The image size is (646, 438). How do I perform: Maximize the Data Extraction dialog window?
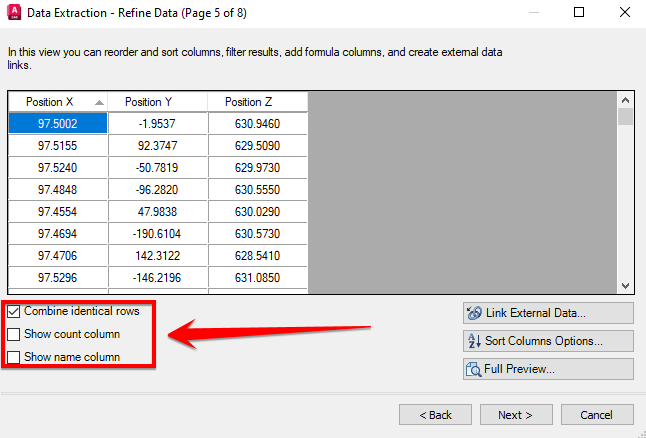pos(580,13)
